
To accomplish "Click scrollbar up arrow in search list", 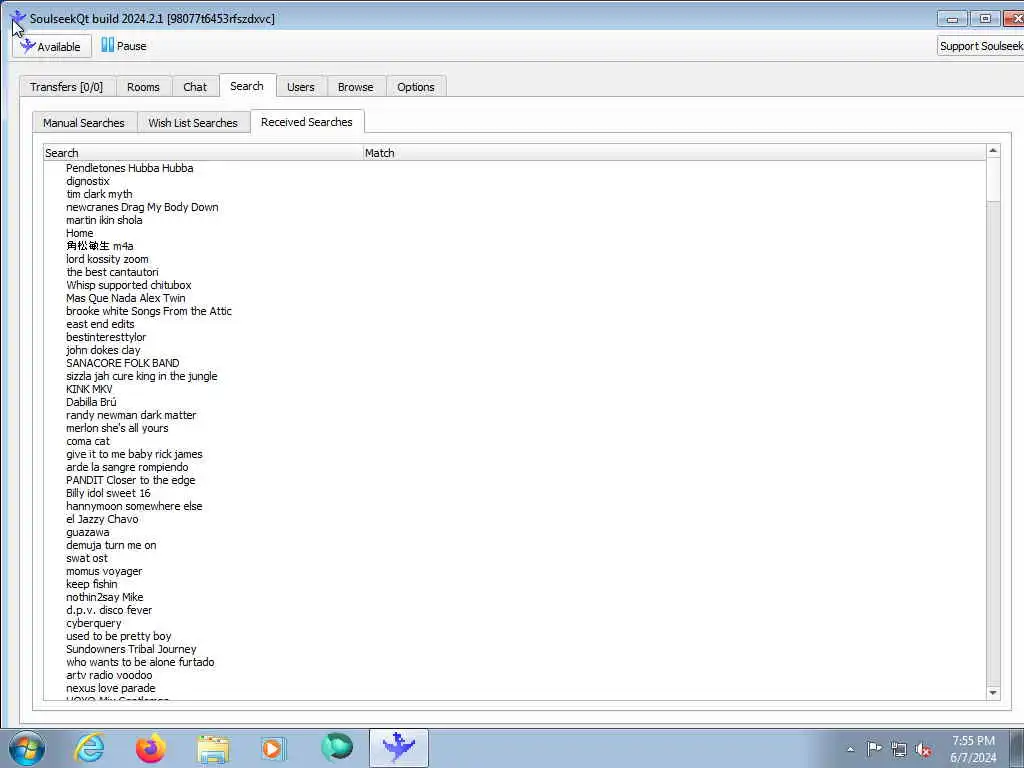I will point(993,151).
